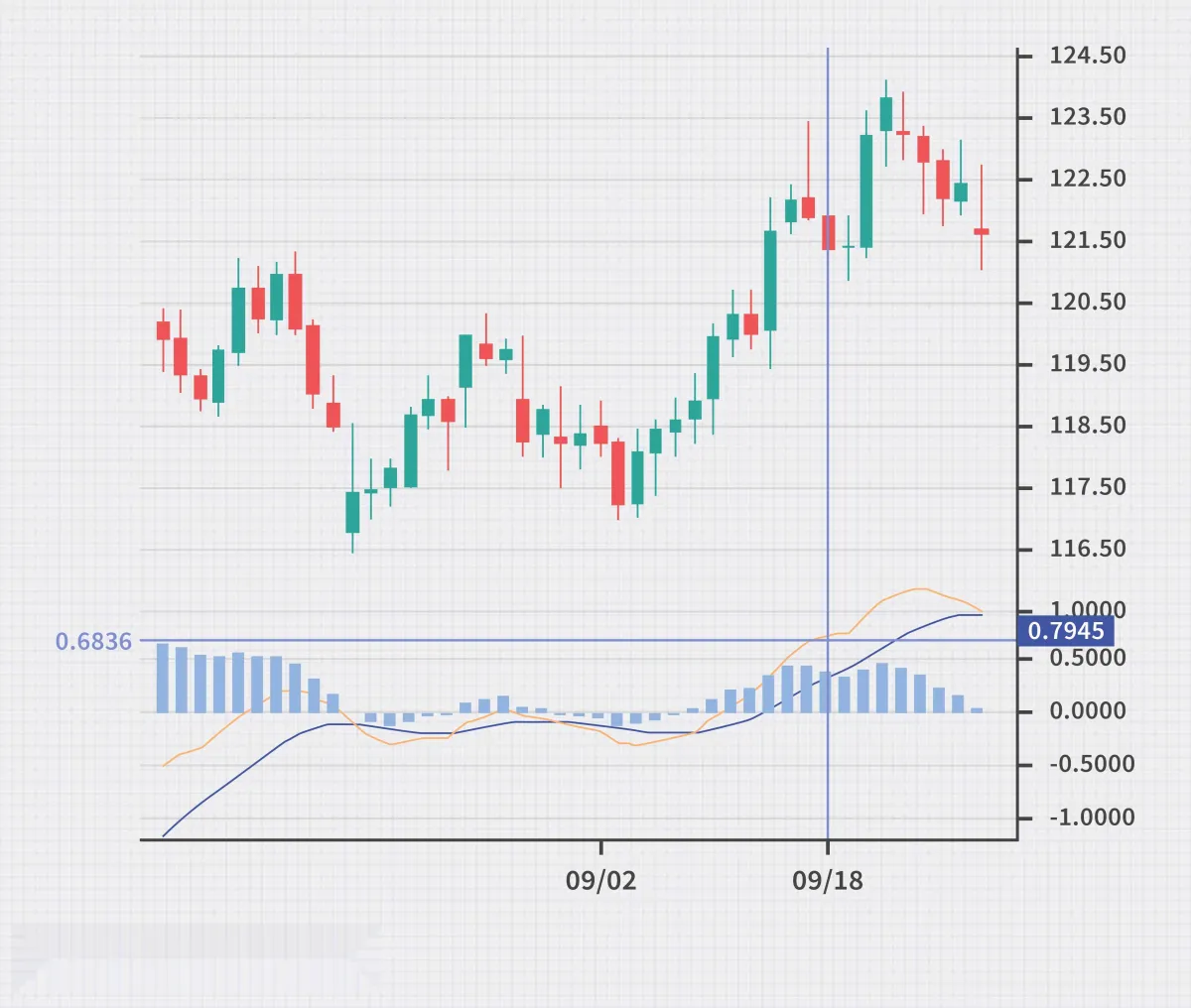Click the last red candlestick on the right

click(982, 231)
